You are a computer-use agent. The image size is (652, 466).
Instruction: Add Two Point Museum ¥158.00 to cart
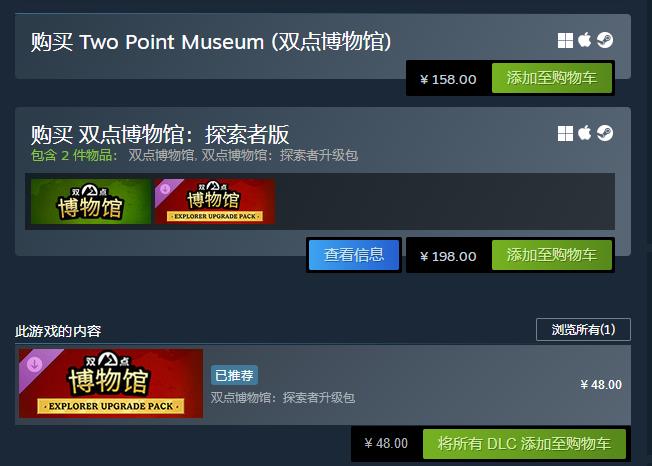pyautogui.click(x=552, y=78)
